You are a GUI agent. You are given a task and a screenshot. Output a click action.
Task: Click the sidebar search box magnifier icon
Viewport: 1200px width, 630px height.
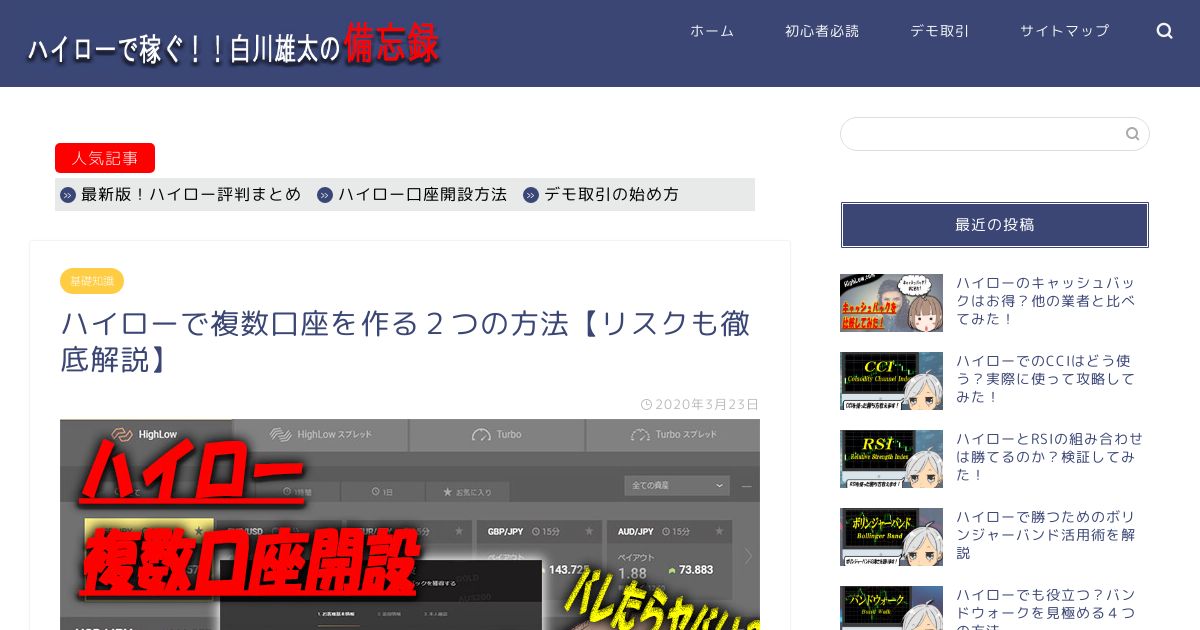[1132, 134]
